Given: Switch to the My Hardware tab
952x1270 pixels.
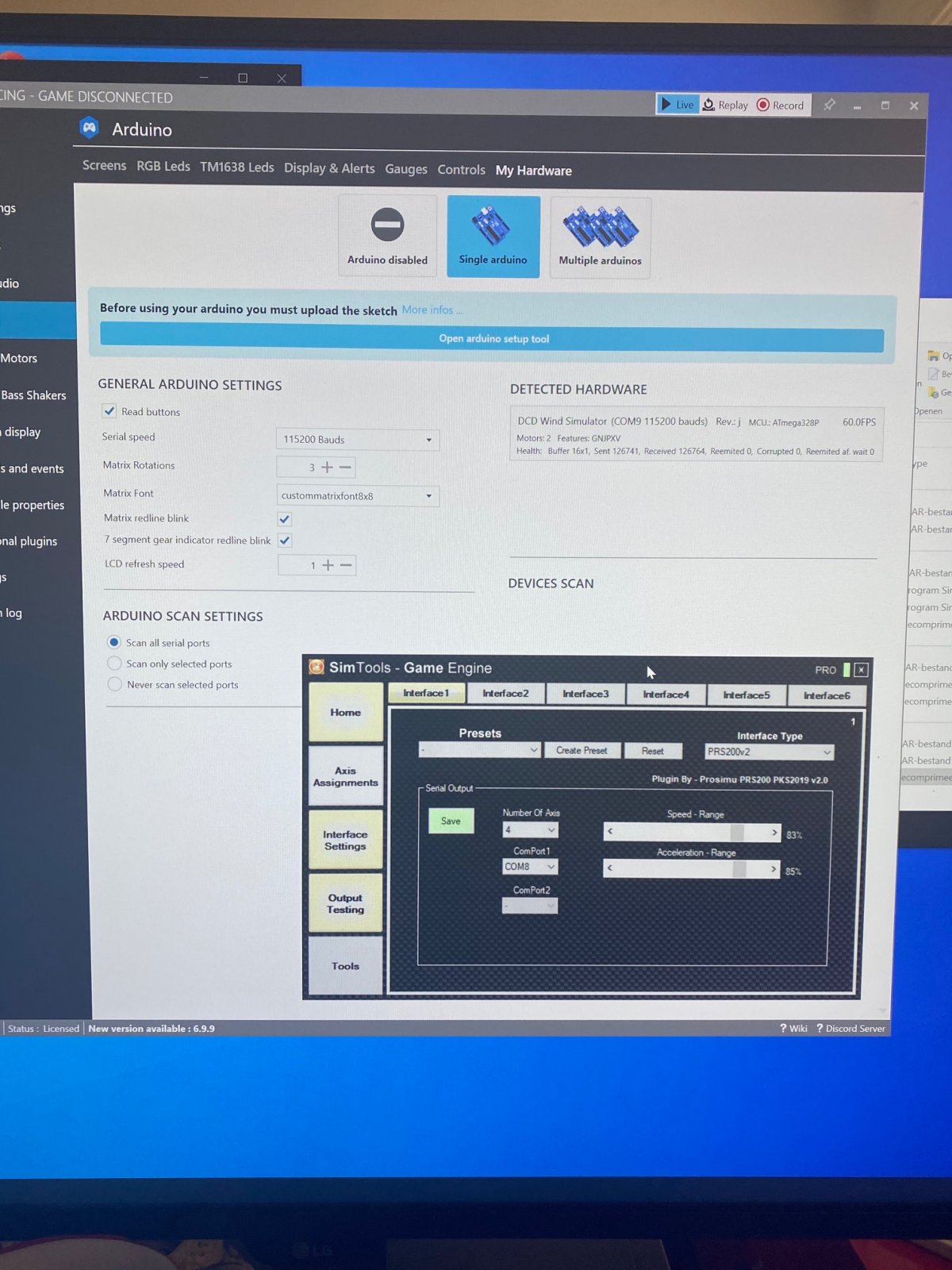Looking at the screenshot, I should point(534,171).
